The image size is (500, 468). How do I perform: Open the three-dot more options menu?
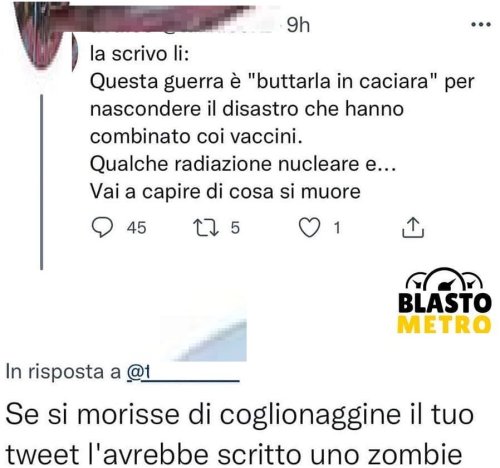pyautogui.click(x=480, y=25)
